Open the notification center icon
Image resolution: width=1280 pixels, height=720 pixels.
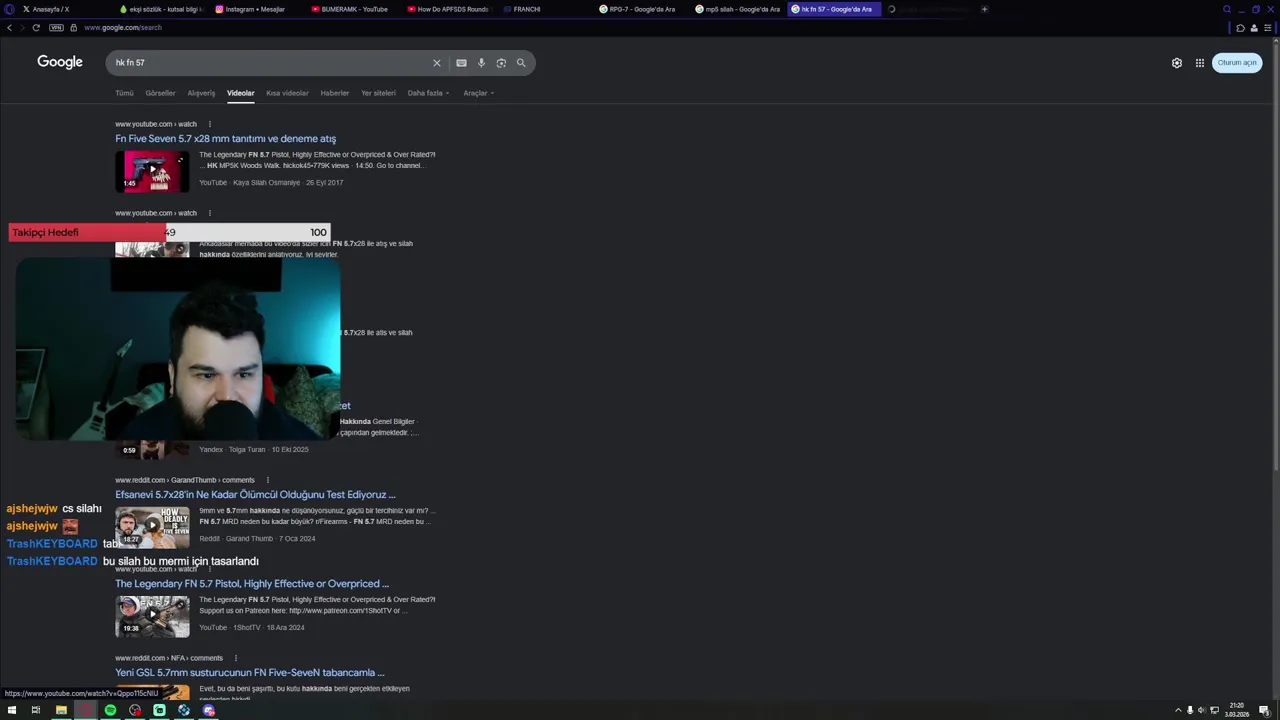click(1264, 710)
